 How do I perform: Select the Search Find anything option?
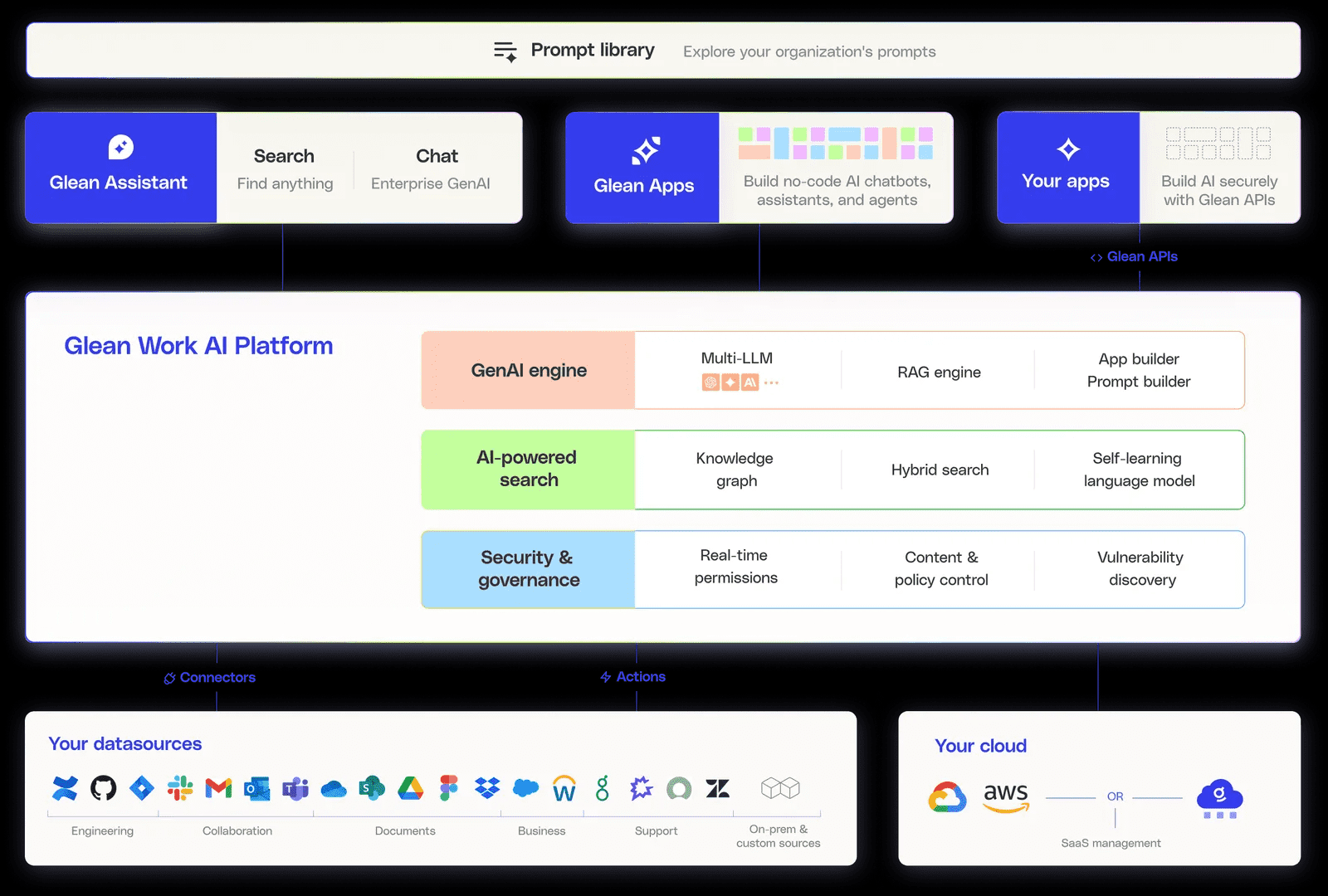[x=285, y=169]
